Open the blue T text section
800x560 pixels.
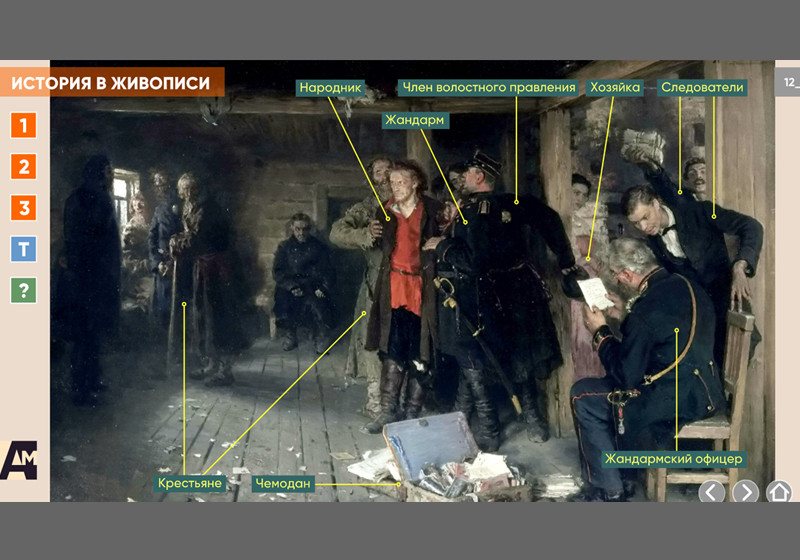pyautogui.click(x=24, y=249)
